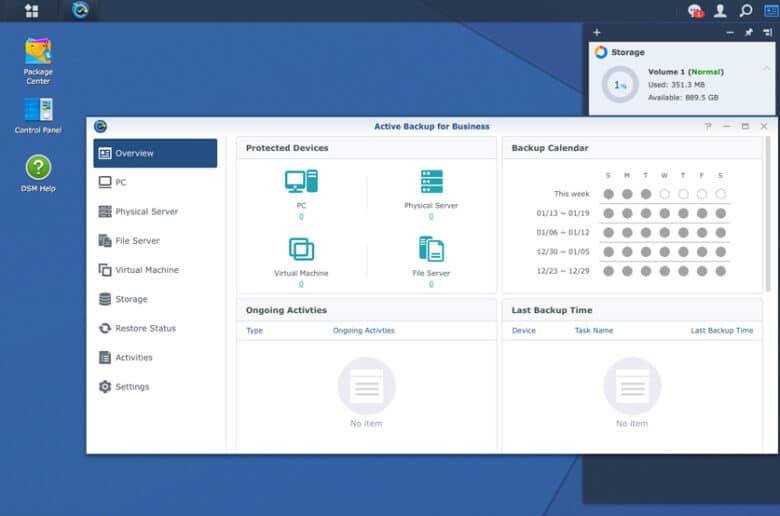
Task: Open the File Server count link
Action: tap(431, 284)
